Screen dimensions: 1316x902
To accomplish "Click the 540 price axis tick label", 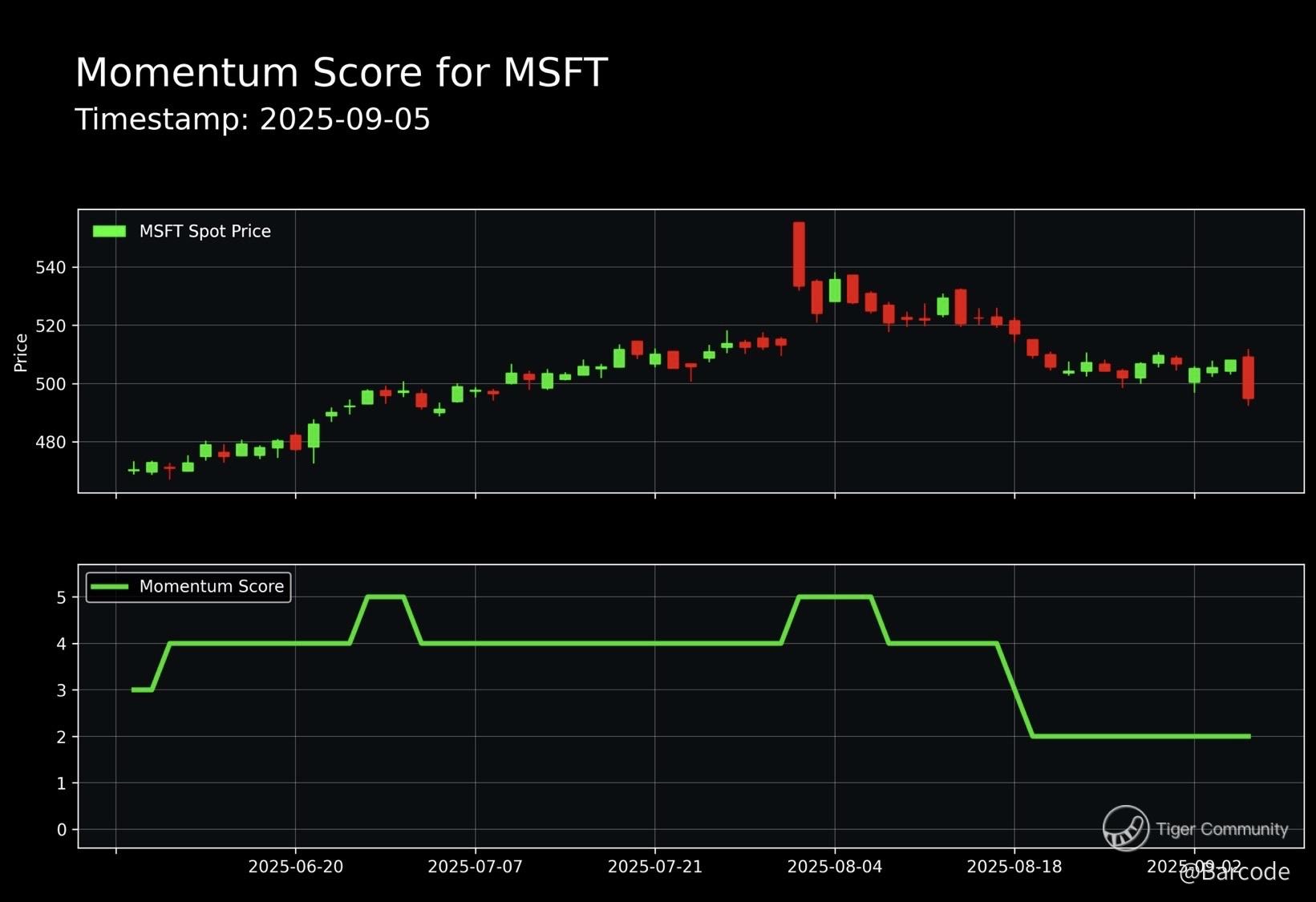I will coord(51,268).
